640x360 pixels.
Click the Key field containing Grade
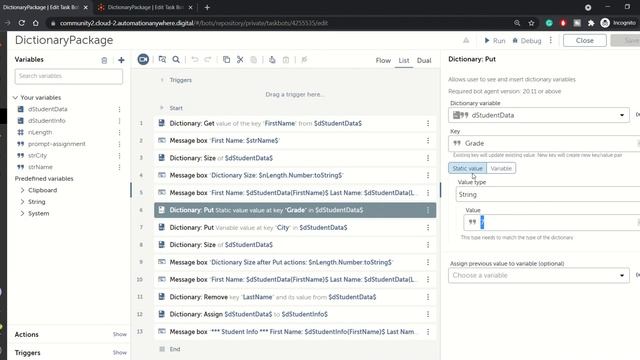(x=544, y=143)
